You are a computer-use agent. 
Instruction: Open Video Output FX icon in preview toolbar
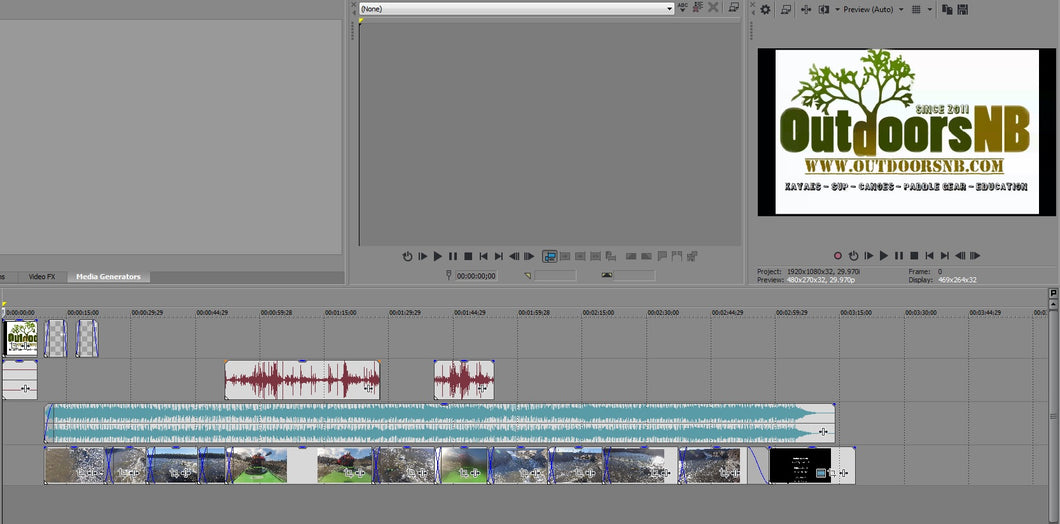(806, 9)
